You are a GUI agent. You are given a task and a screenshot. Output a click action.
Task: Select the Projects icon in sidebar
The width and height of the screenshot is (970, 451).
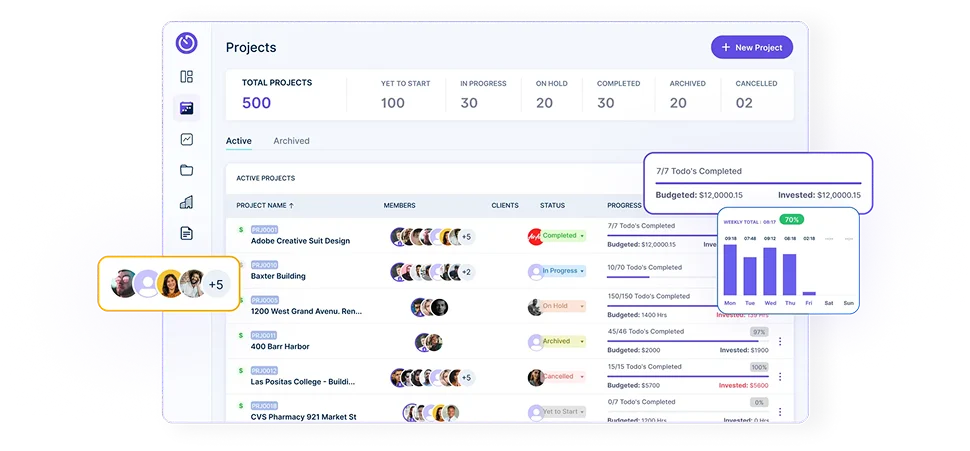click(x=186, y=108)
